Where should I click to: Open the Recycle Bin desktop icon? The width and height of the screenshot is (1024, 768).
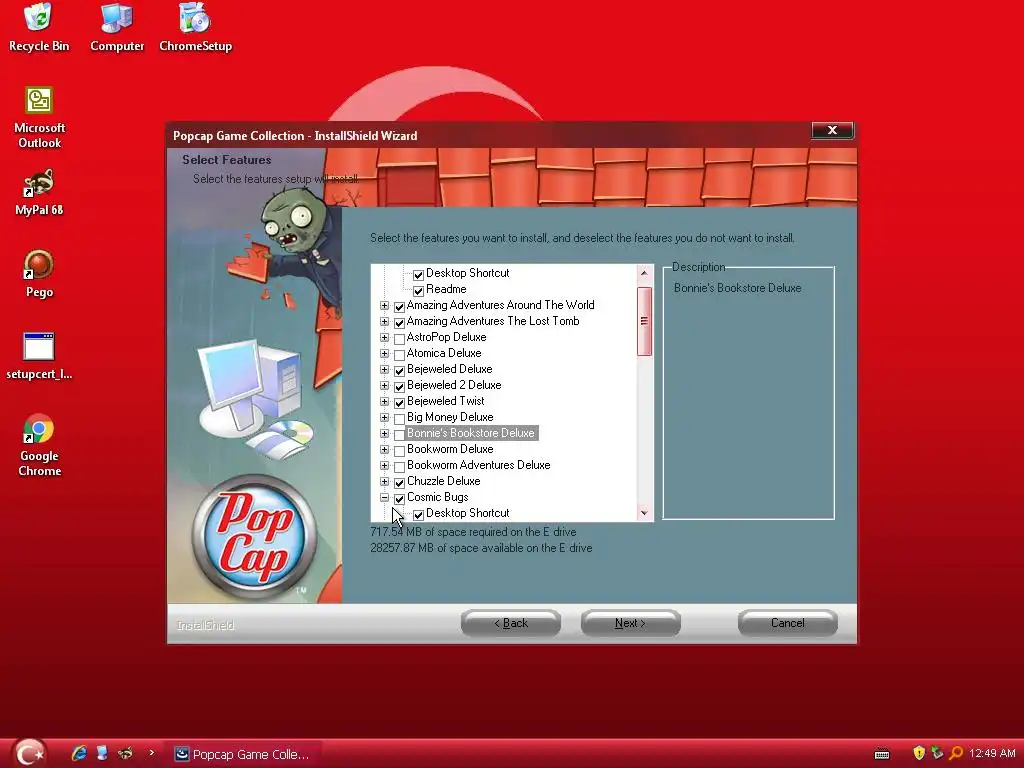point(39,27)
